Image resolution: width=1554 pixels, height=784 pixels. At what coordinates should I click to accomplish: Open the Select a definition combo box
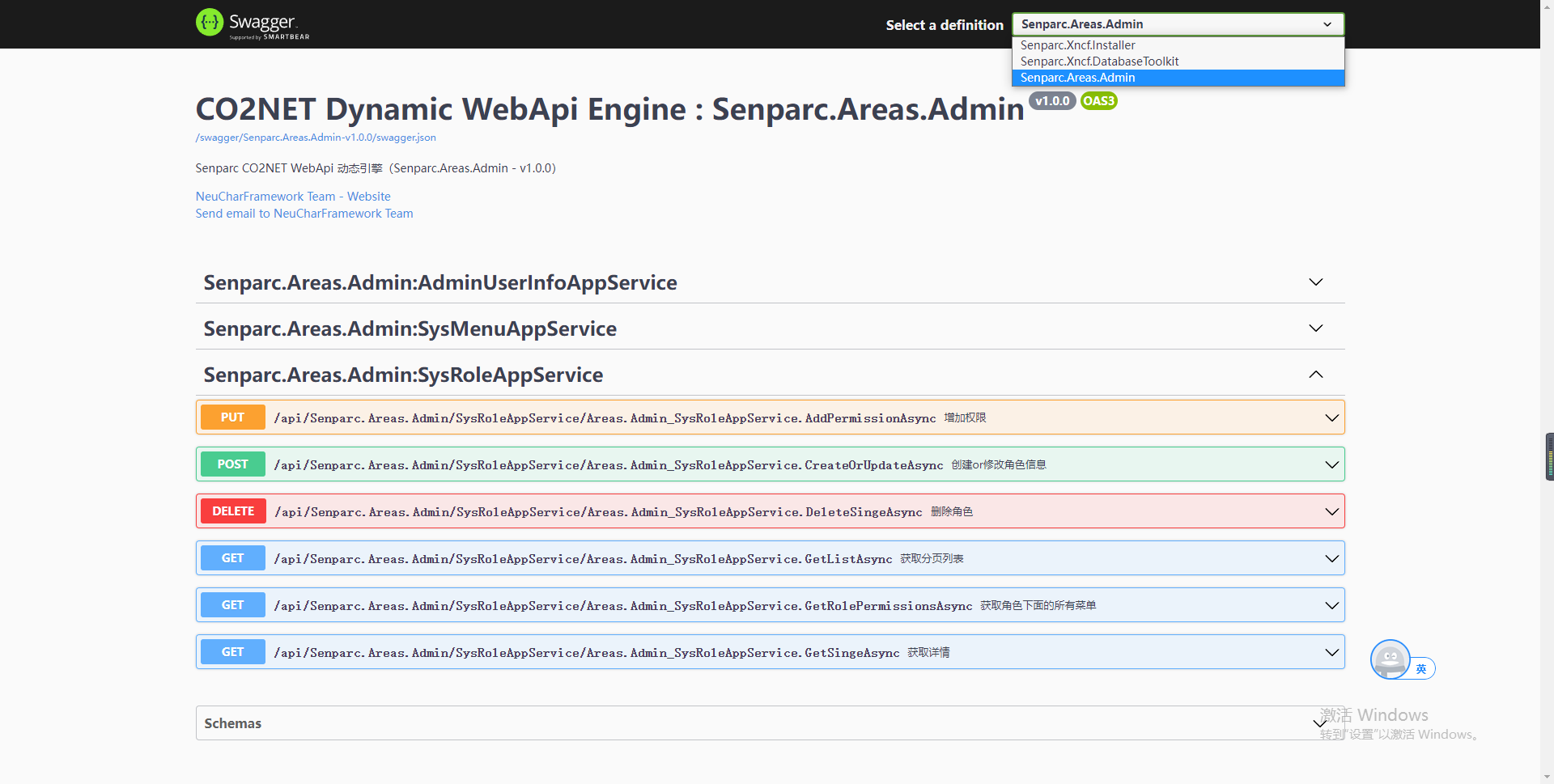(x=1178, y=24)
